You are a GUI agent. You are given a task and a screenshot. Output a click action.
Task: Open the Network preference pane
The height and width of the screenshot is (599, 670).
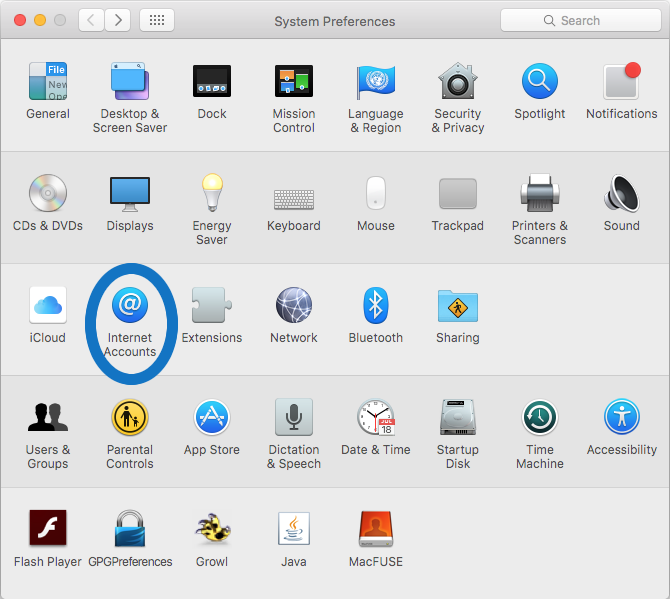(294, 305)
